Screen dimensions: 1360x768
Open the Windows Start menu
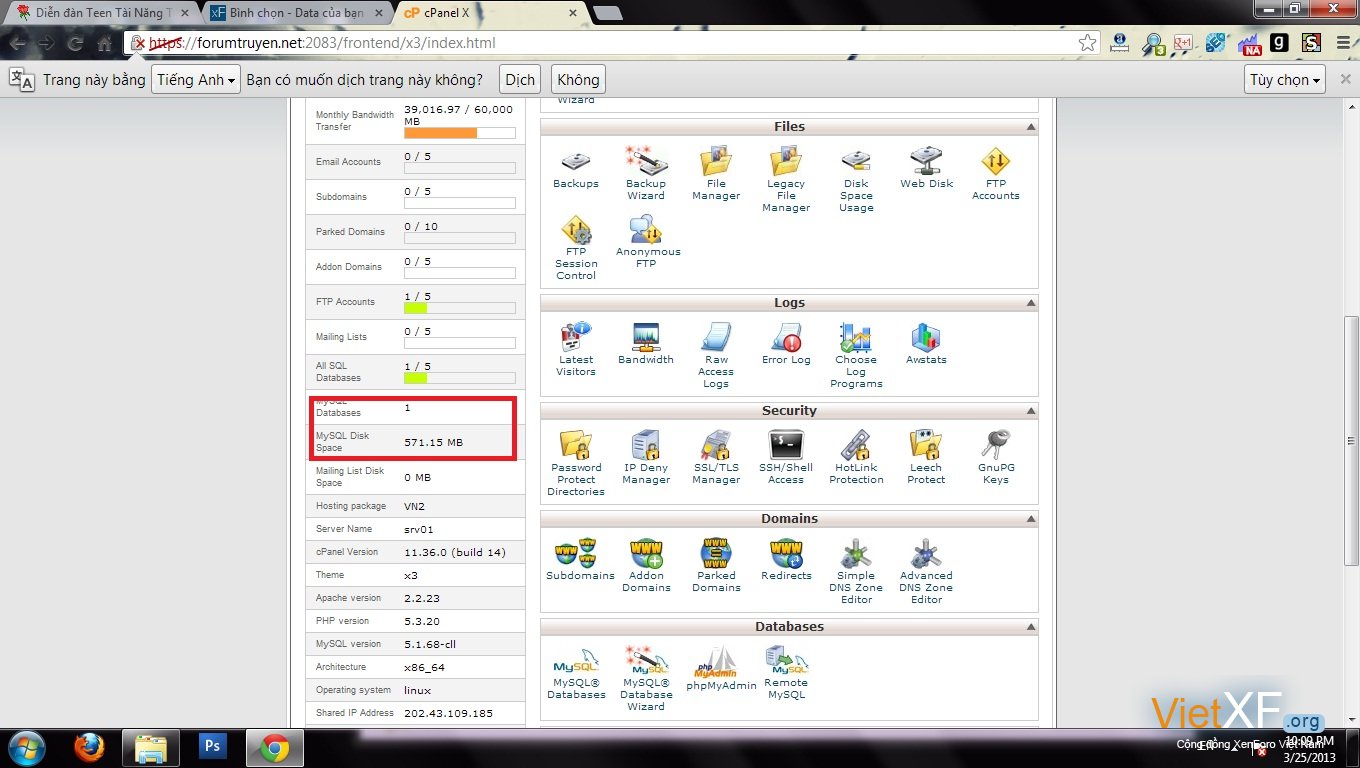point(26,747)
